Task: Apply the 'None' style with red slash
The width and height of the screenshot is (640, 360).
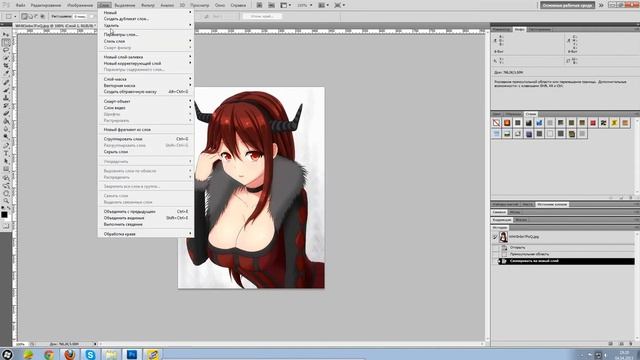Action: (x=496, y=123)
